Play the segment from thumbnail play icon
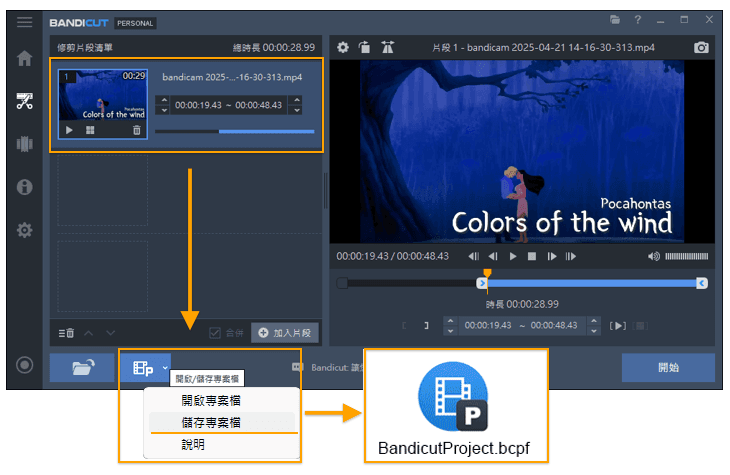The image size is (730, 475). pos(69,130)
